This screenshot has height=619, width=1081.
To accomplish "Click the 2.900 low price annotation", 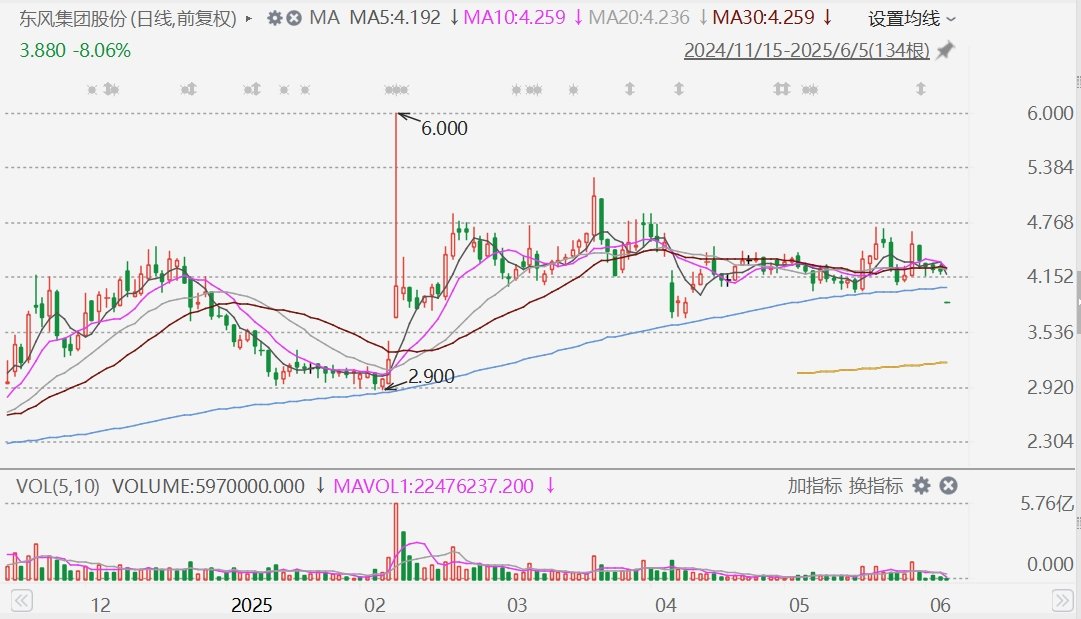I will click(x=431, y=376).
